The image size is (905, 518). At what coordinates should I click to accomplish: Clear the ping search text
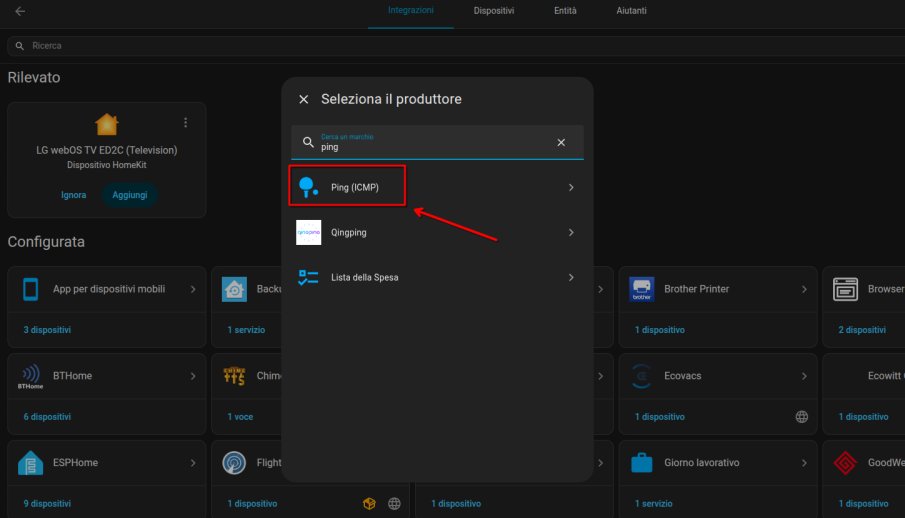click(561, 142)
